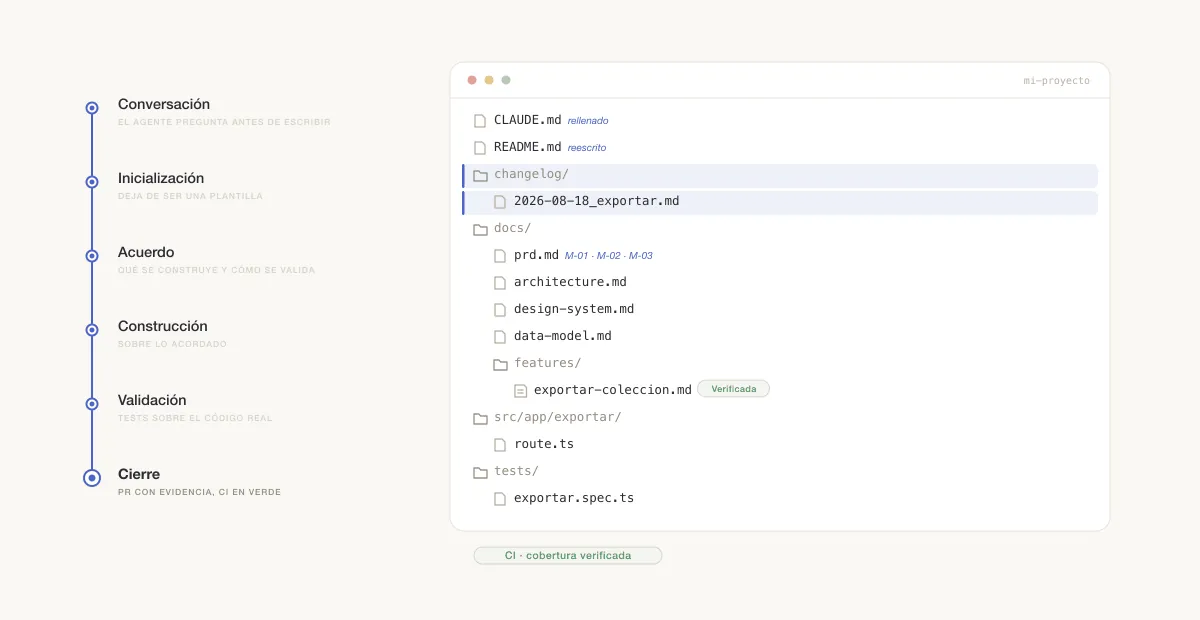This screenshot has width=1200, height=620.
Task: Click the file icon for 2026-08-18_exportar.md
Action: click(x=500, y=201)
